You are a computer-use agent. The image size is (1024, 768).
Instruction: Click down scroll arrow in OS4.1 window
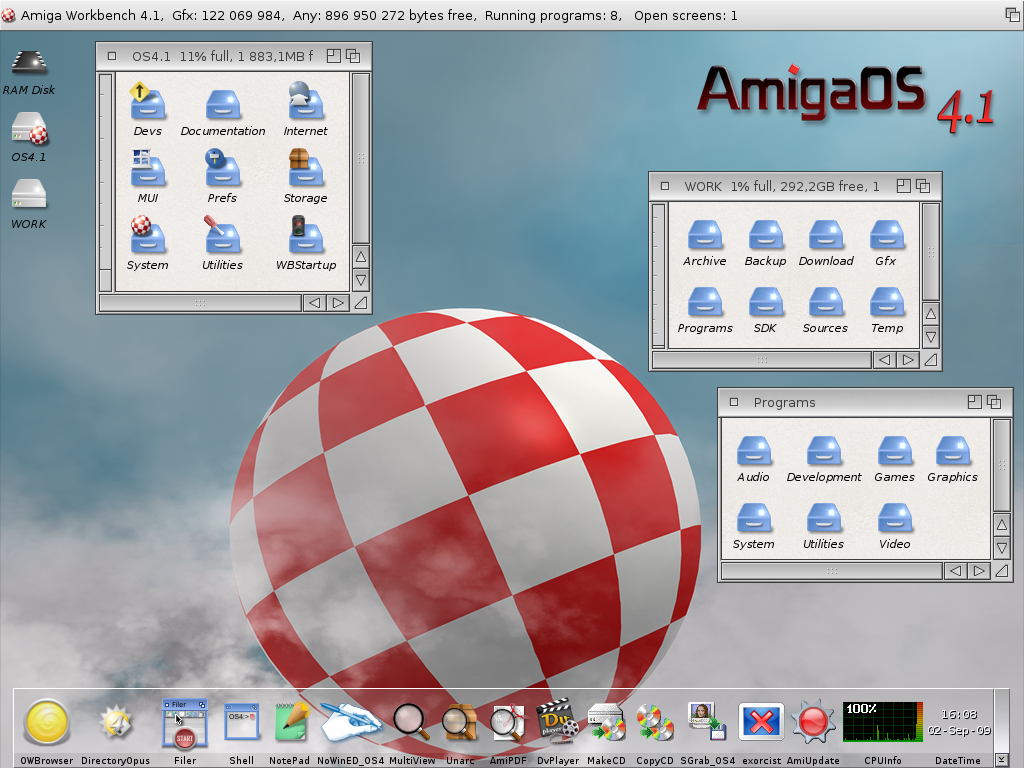click(x=360, y=281)
